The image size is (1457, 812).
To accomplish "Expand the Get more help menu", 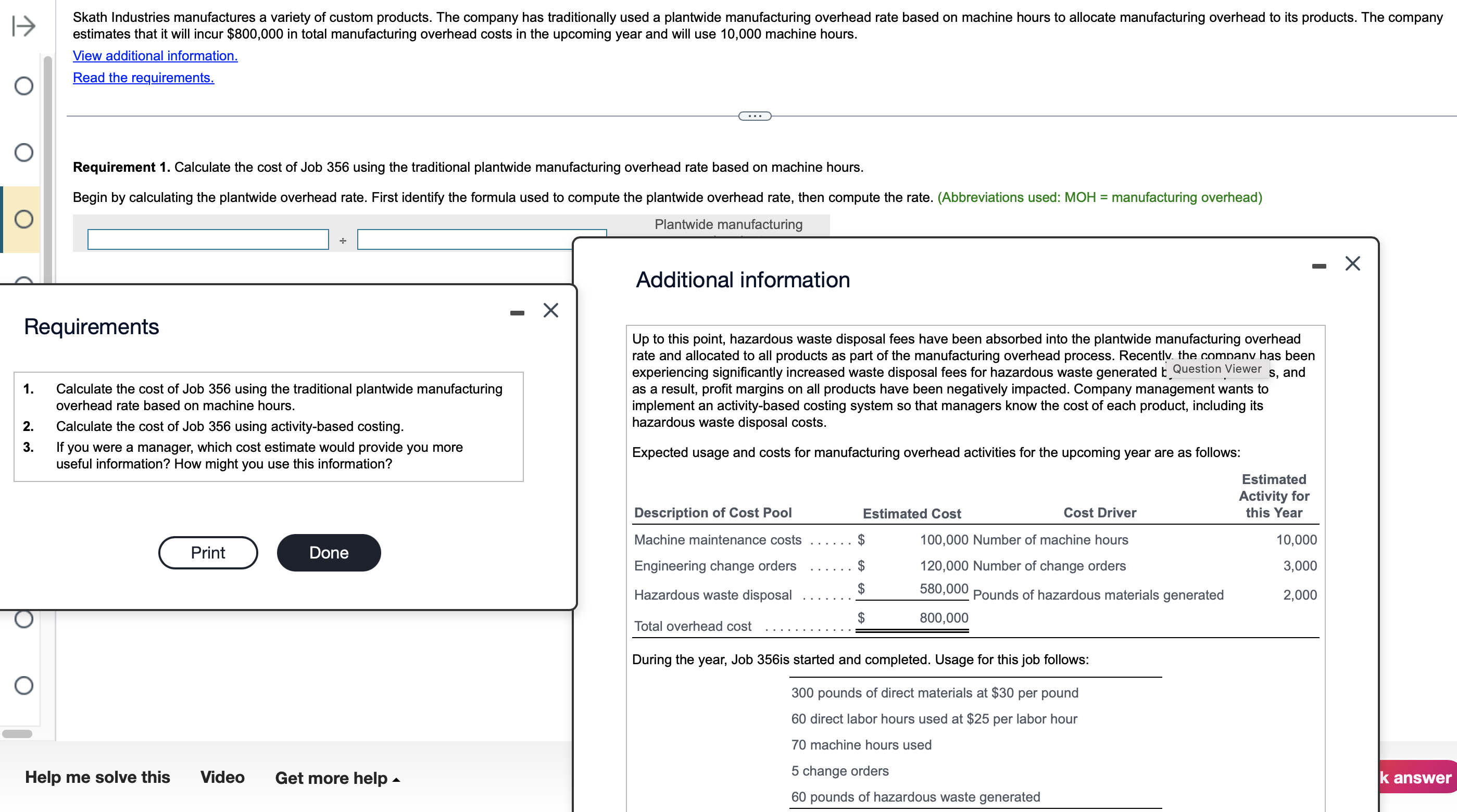I will coord(337,778).
